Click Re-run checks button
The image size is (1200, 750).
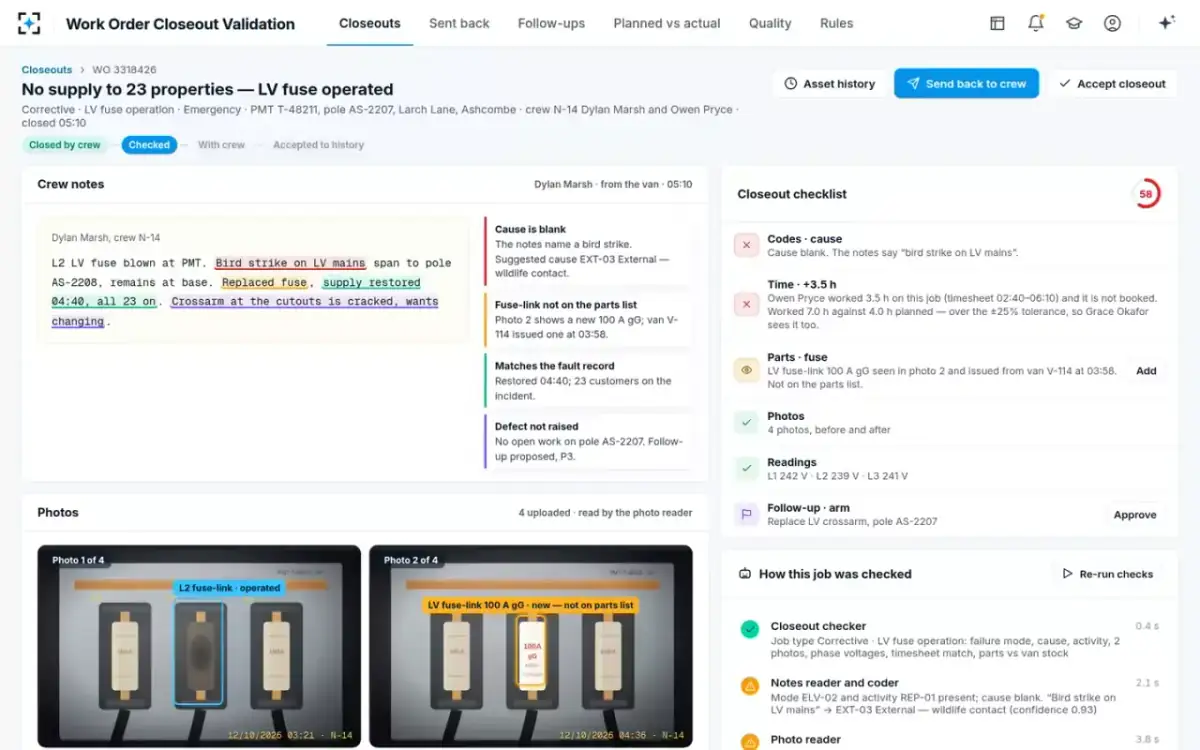tap(1108, 574)
